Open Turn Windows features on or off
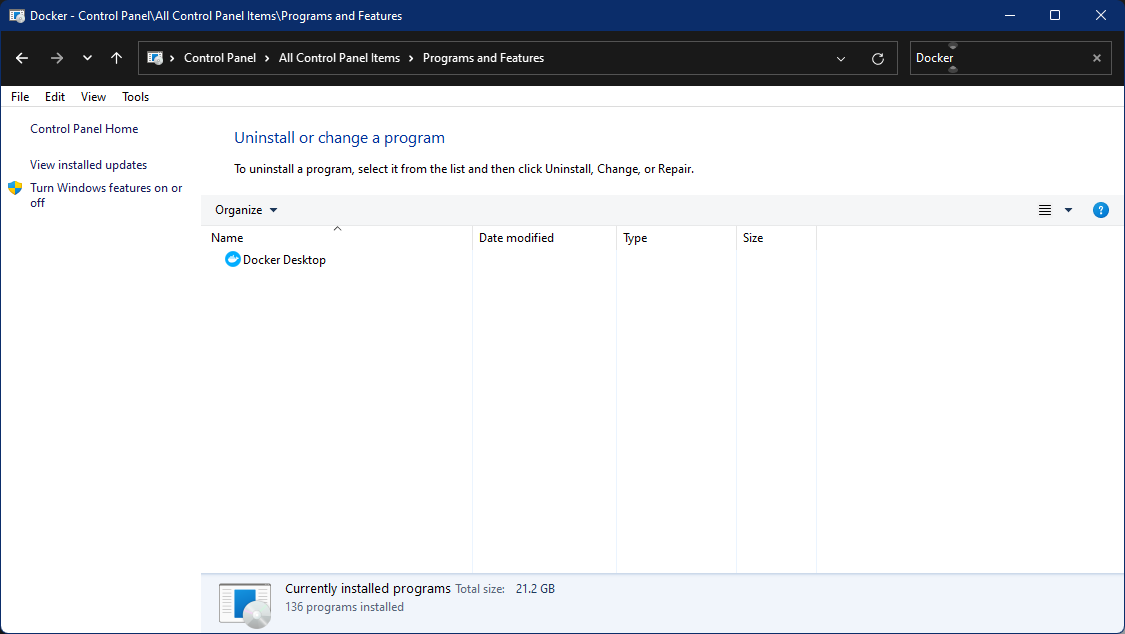 coord(105,195)
